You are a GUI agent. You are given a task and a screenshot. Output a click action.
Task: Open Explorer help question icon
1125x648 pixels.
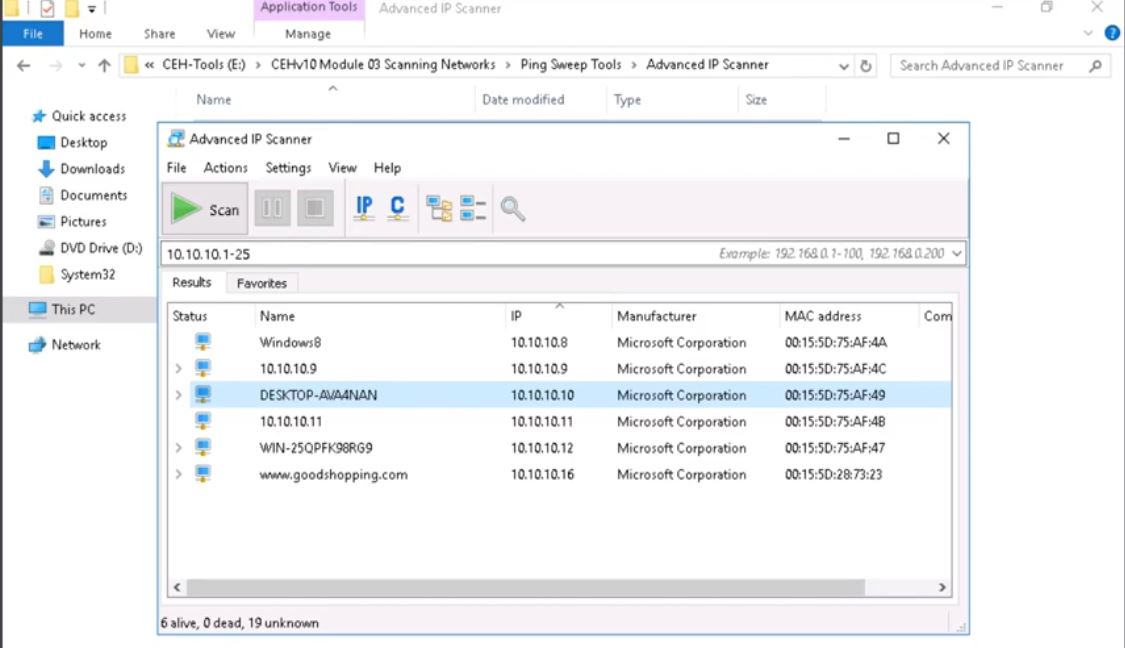(x=1112, y=33)
